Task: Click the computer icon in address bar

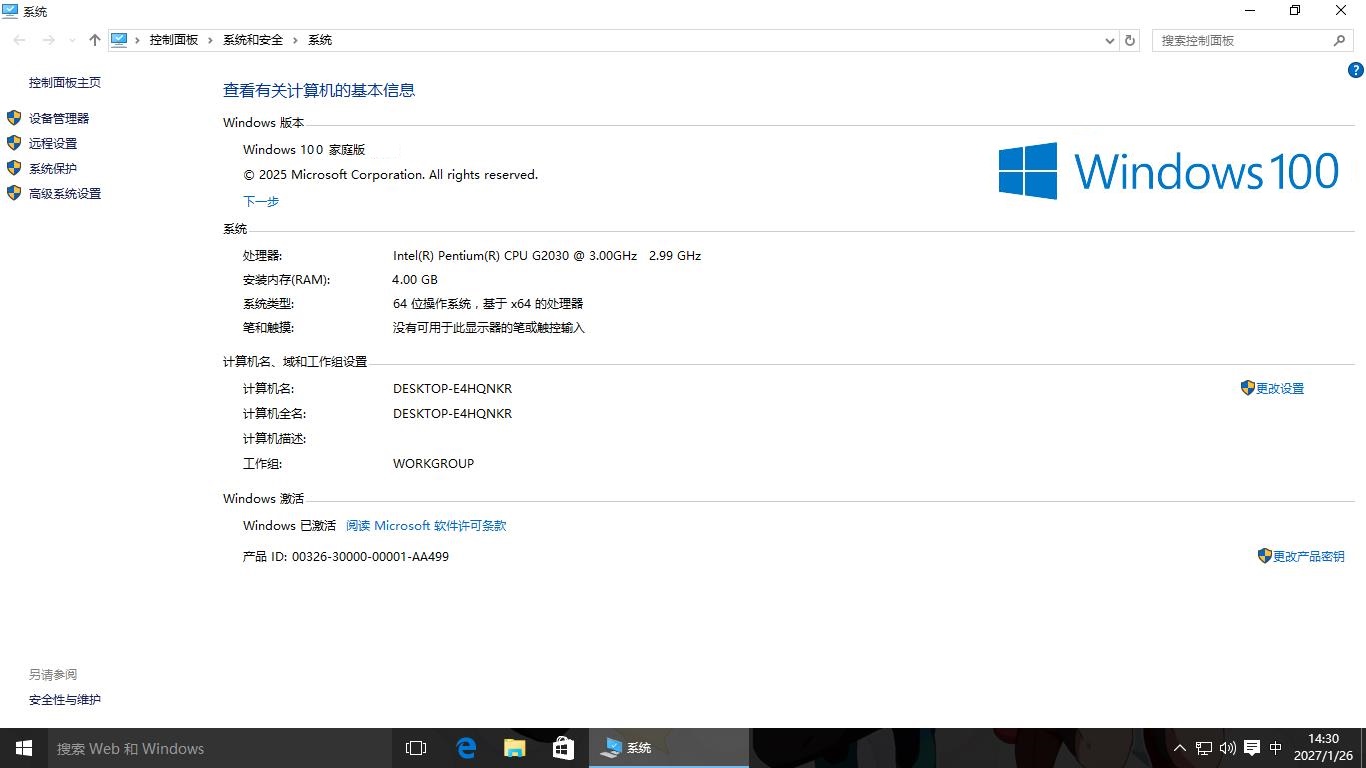Action: 119,40
